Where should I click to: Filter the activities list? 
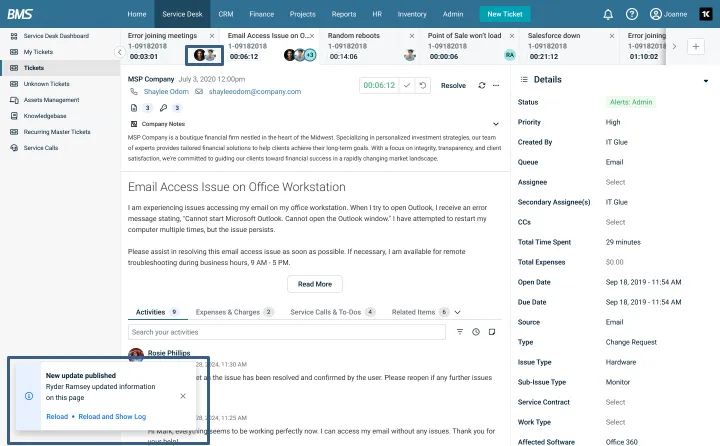point(459,332)
